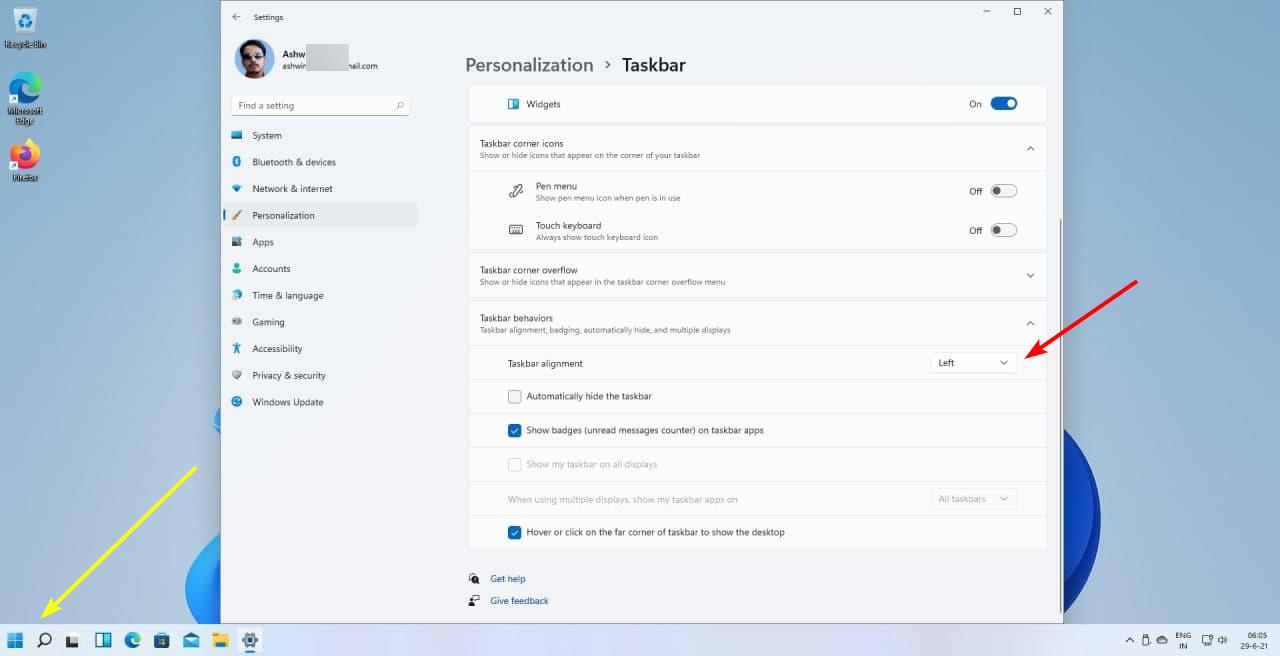Open Microsoft Store from taskbar
Image resolution: width=1280 pixels, height=656 pixels.
[161, 640]
